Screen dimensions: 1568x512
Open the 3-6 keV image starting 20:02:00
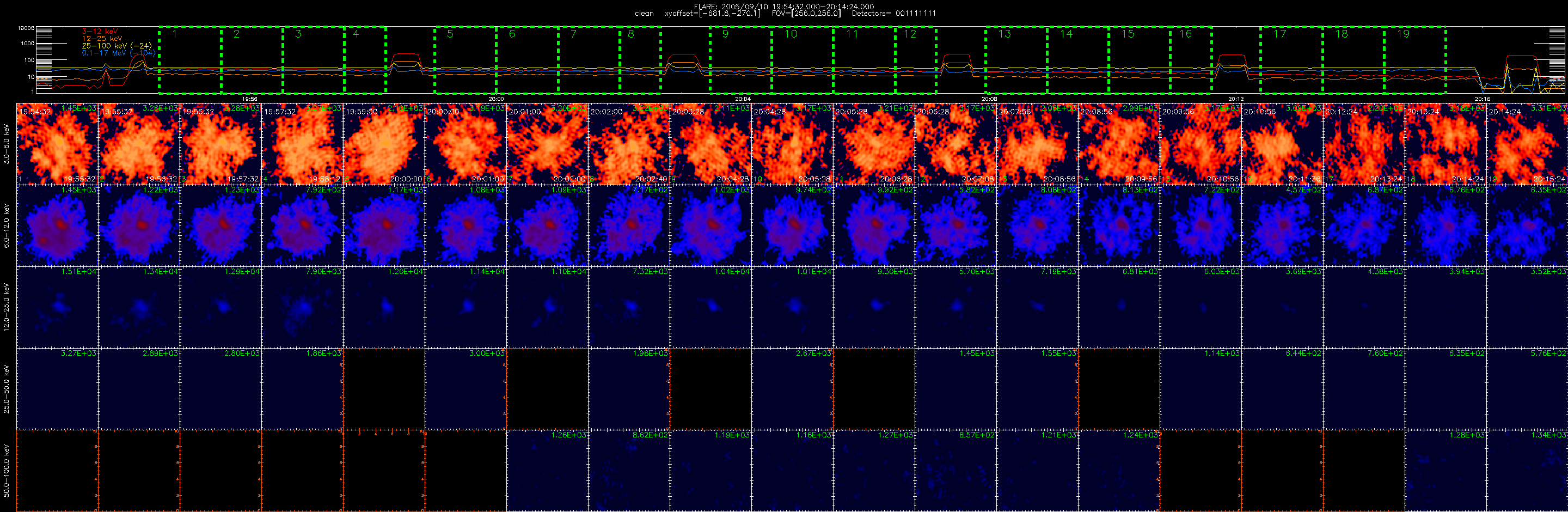629,144
